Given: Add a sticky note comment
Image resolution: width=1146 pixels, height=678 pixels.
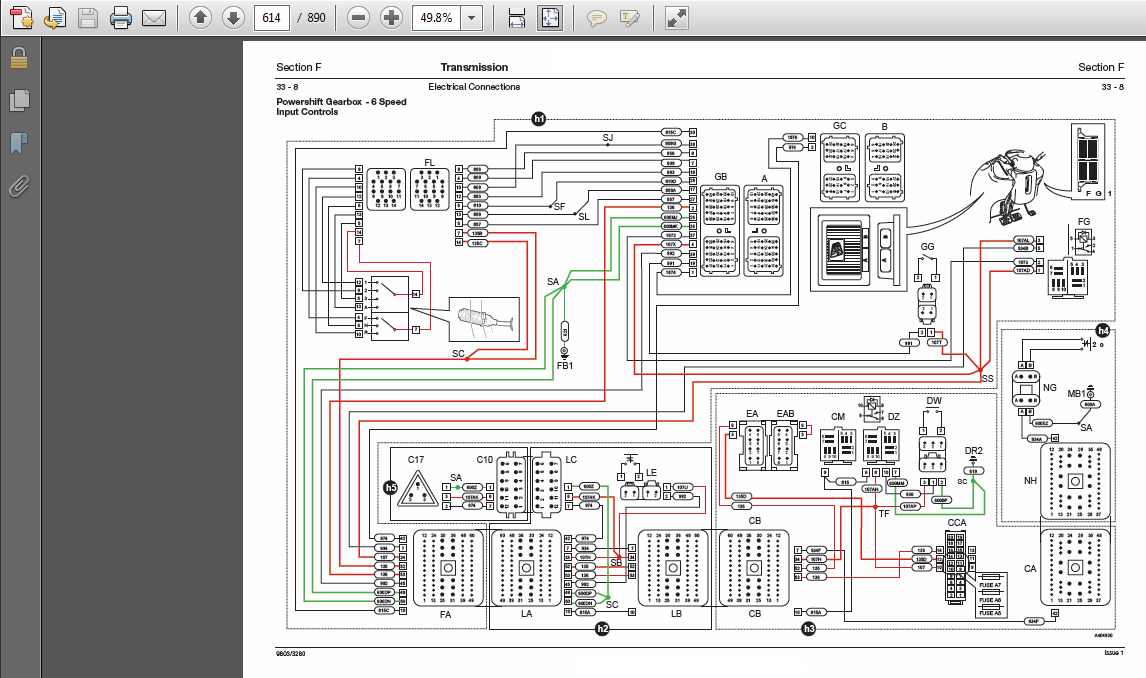Looking at the screenshot, I should [597, 18].
